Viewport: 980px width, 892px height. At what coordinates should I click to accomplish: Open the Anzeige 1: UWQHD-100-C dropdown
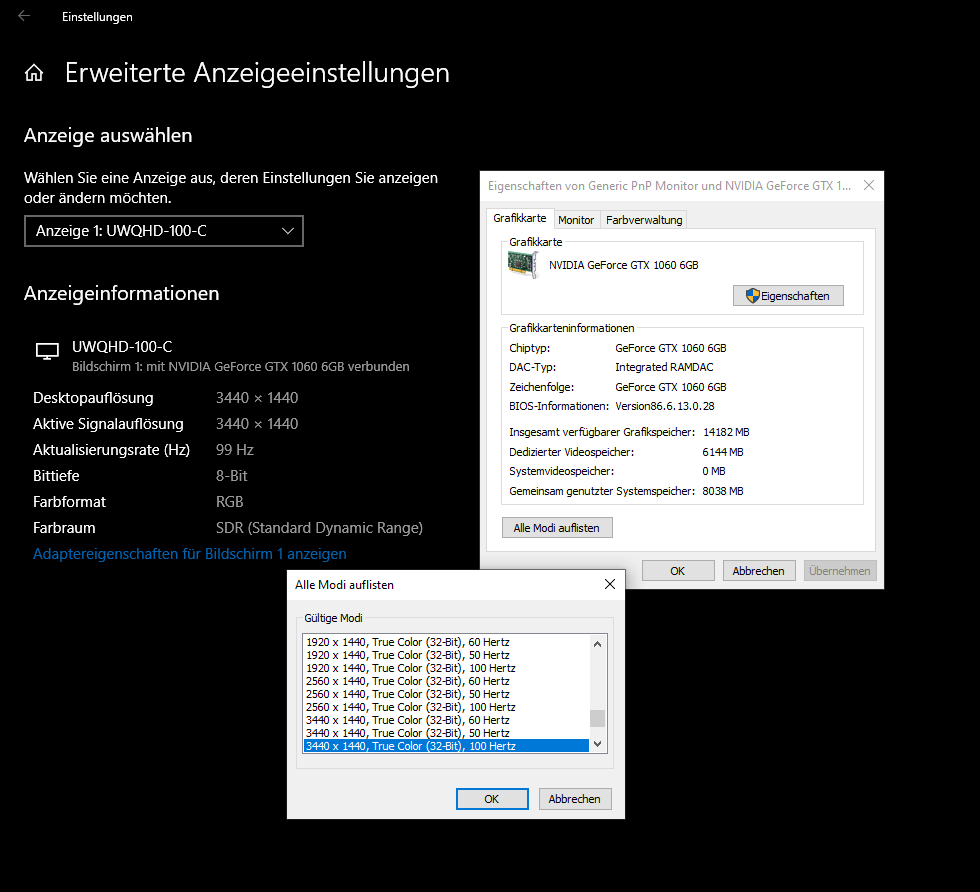click(164, 231)
